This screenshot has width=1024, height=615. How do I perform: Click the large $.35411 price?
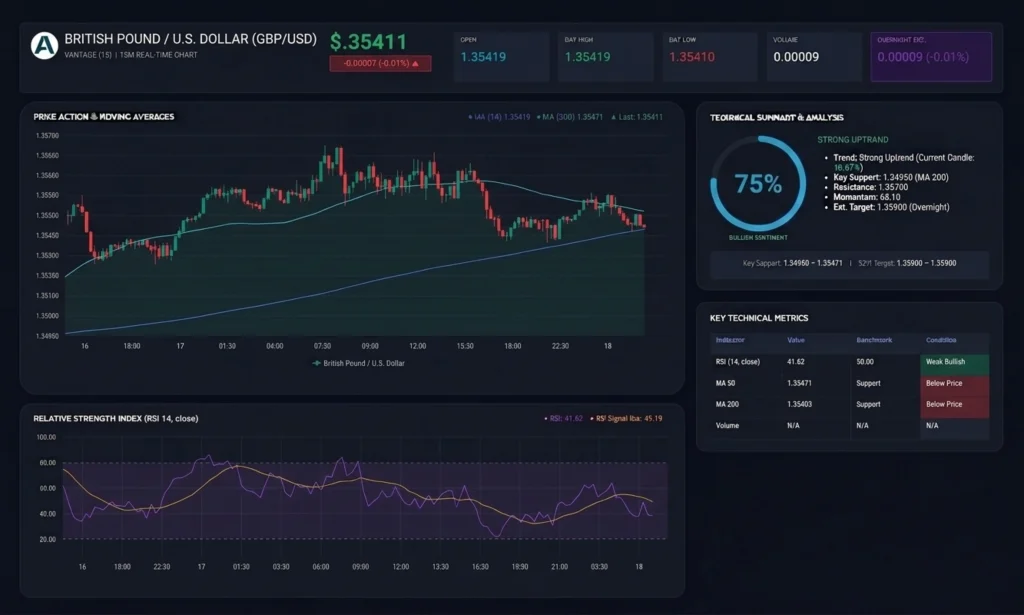pyautogui.click(x=368, y=42)
